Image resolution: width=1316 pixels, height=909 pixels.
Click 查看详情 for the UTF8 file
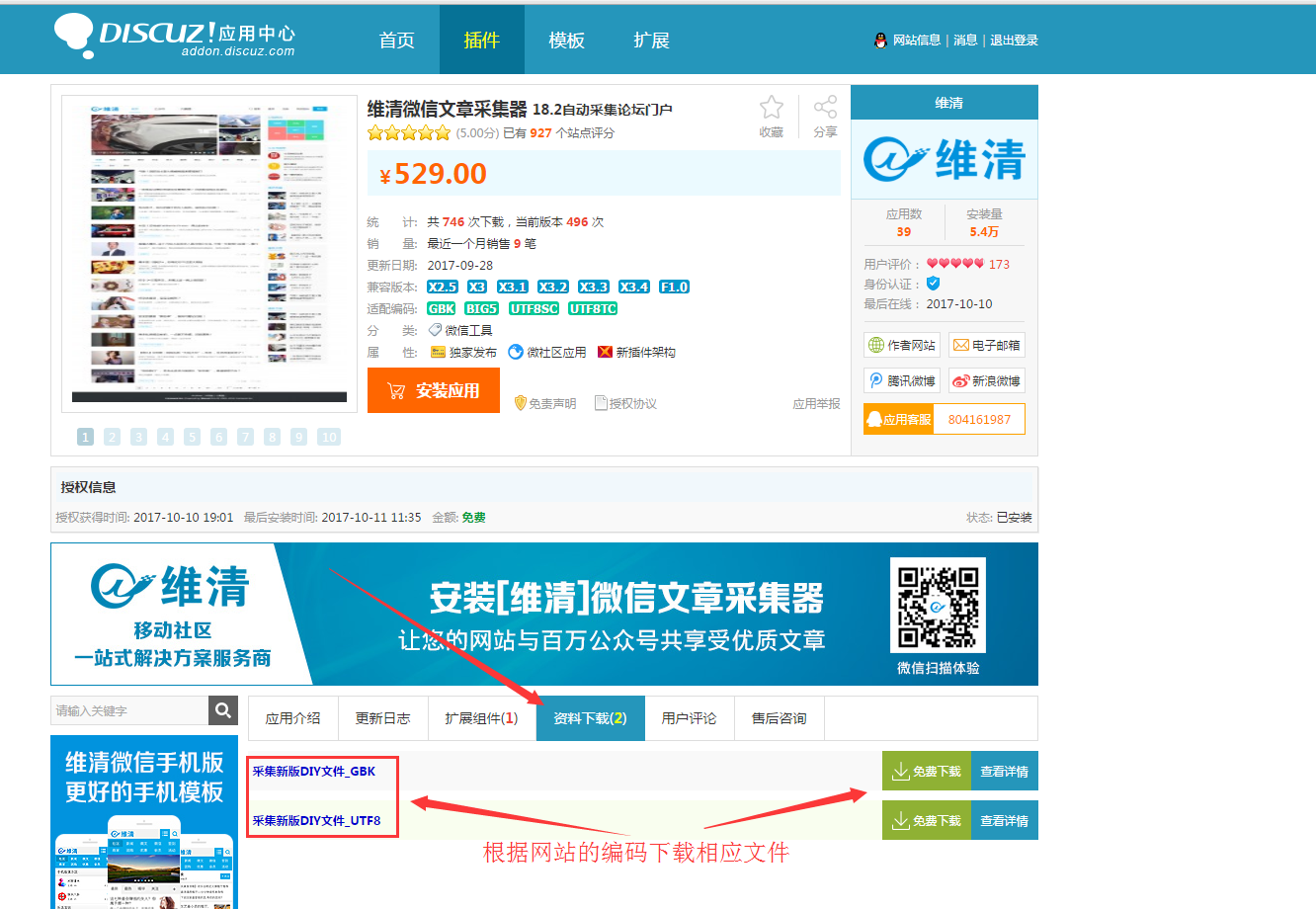click(1005, 820)
